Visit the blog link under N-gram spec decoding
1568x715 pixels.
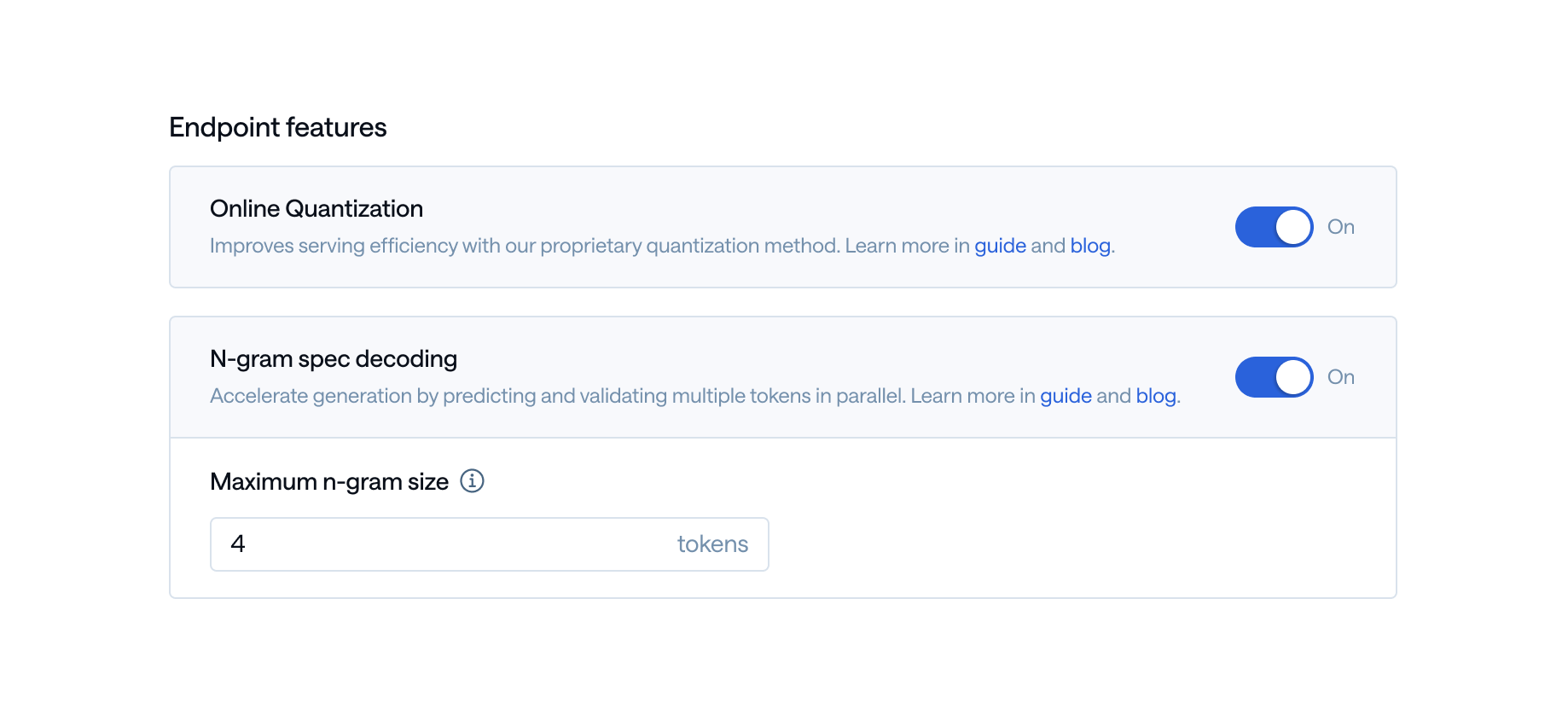click(1156, 396)
